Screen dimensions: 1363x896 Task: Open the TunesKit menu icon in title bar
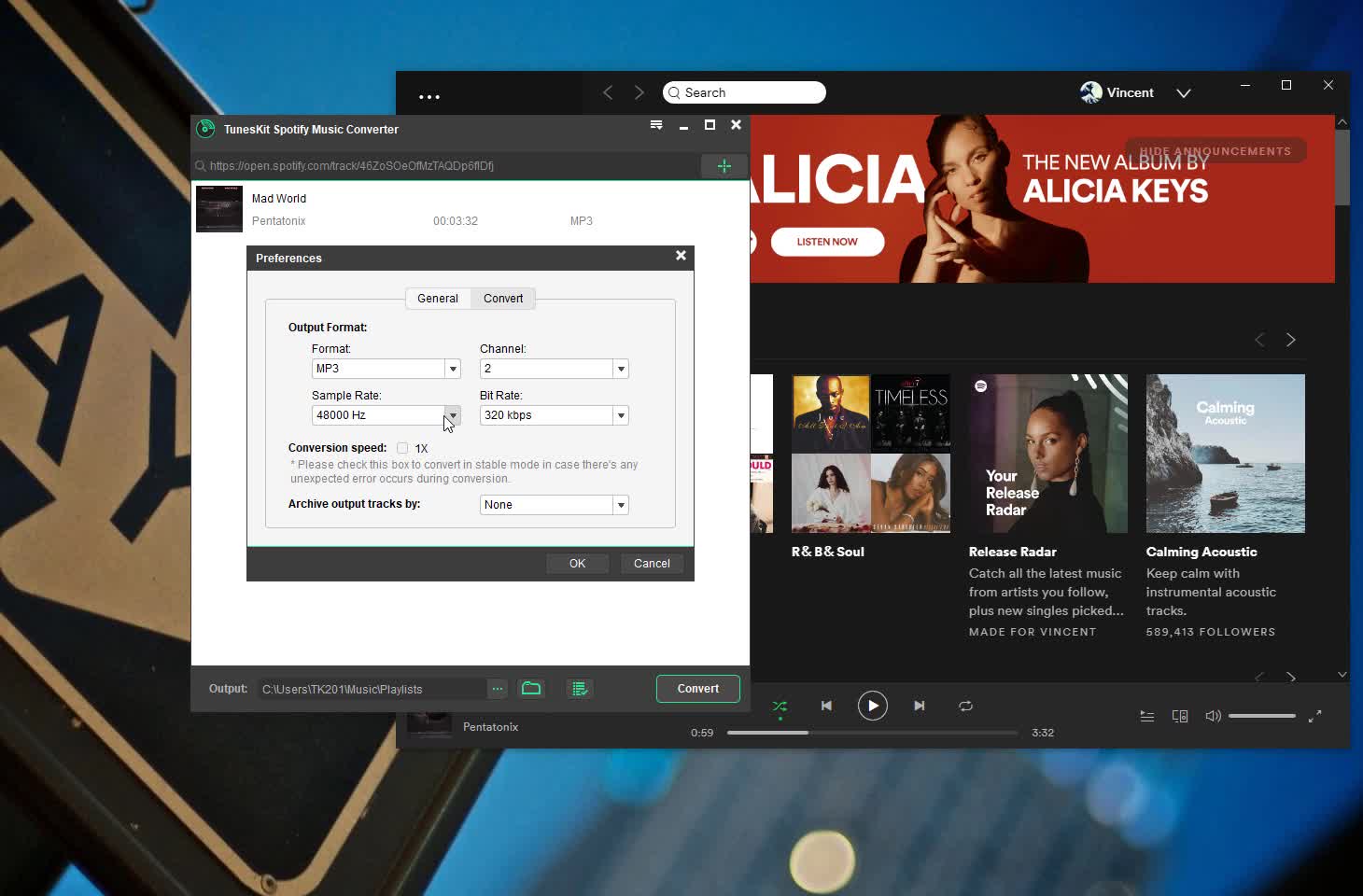pyautogui.click(x=656, y=125)
